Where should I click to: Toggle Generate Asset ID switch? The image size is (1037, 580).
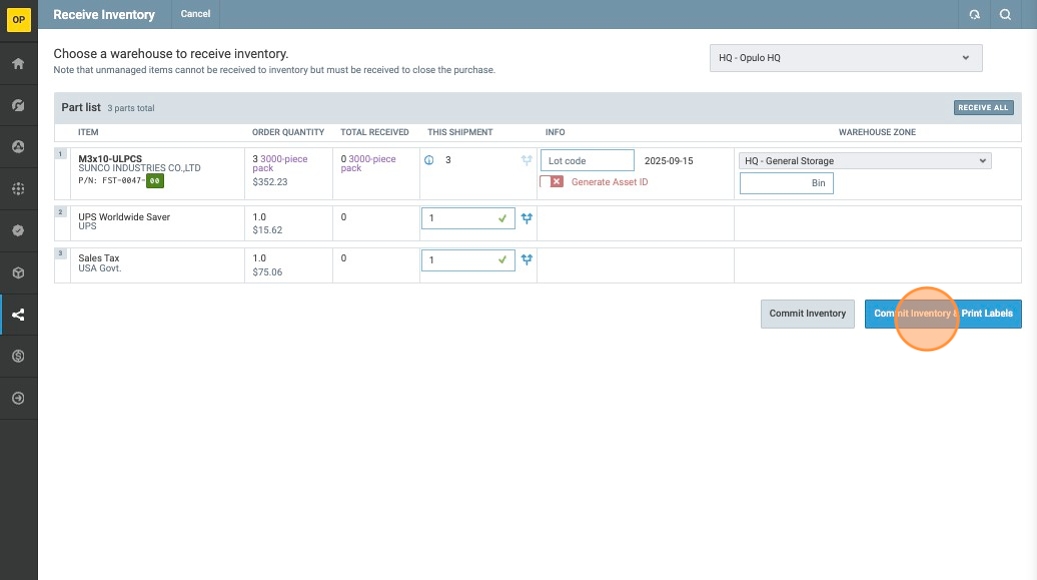click(552, 182)
